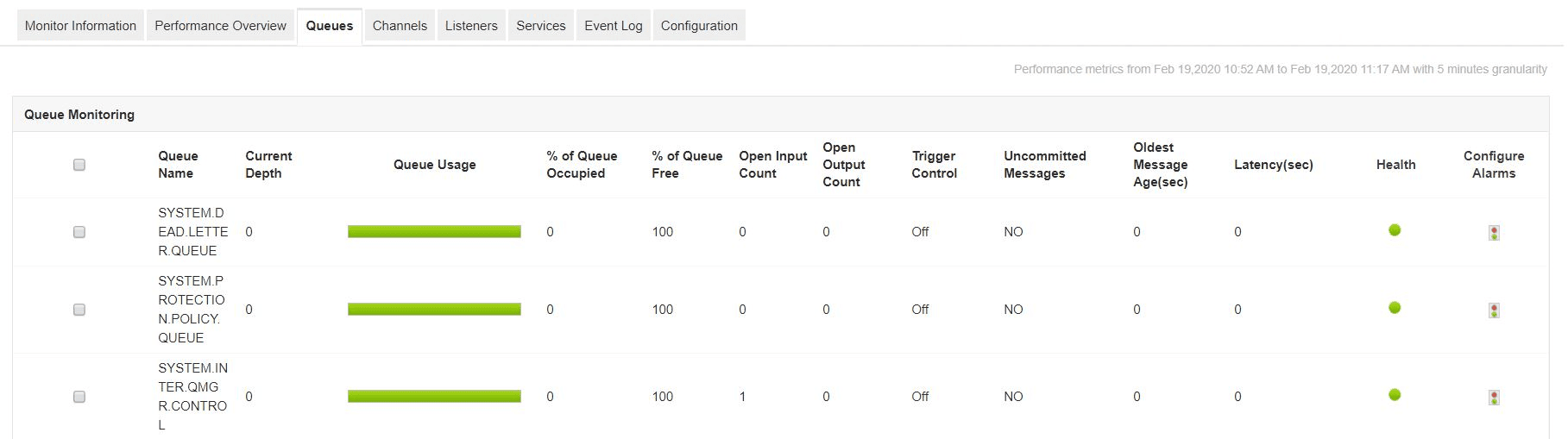Open Configure Alarms icon for SYSTEM.PROTECTION.POLICY.QUEUE
The width and height of the screenshot is (1568, 439).
pos(1494,310)
